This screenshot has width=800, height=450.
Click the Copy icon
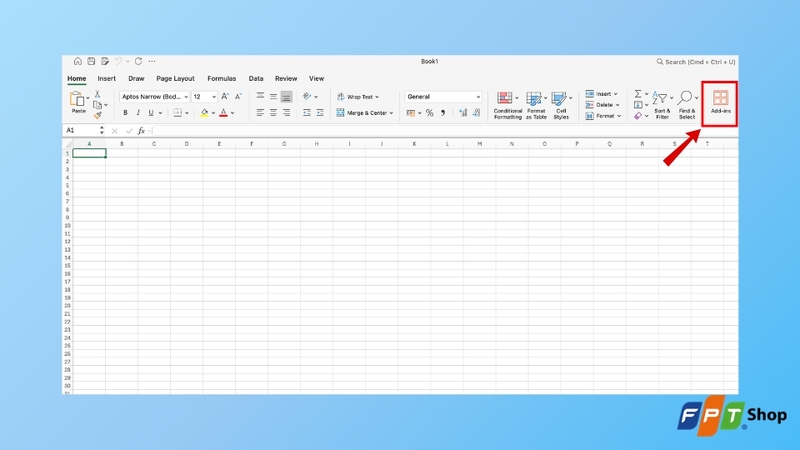click(97, 105)
